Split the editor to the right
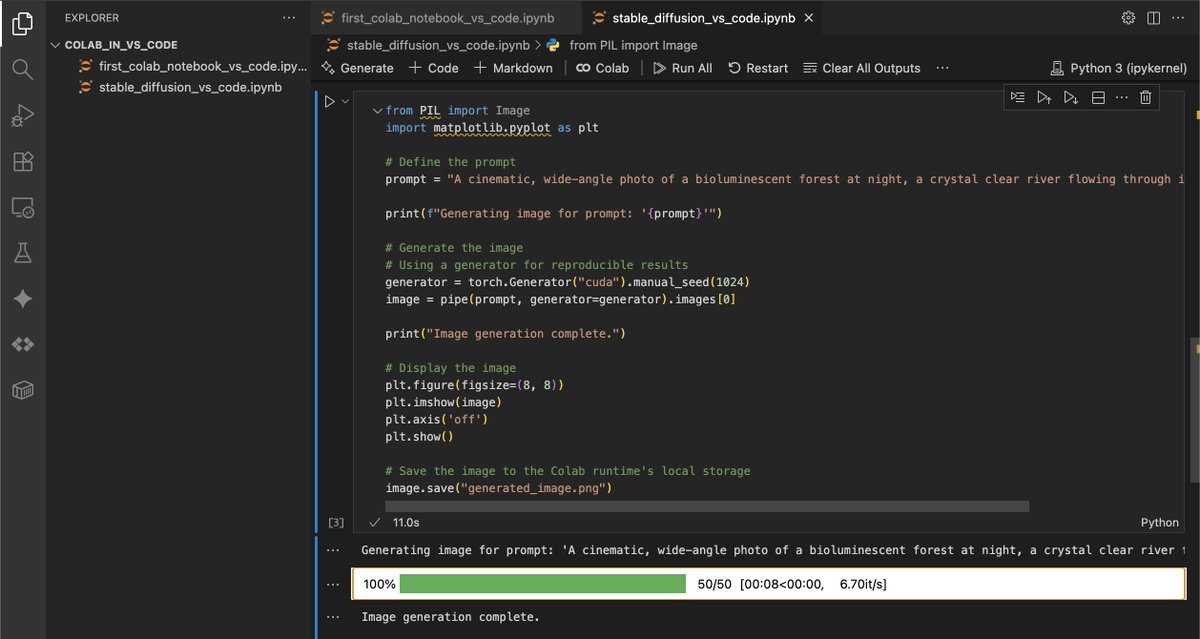This screenshot has height=639, width=1200. [x=1153, y=18]
